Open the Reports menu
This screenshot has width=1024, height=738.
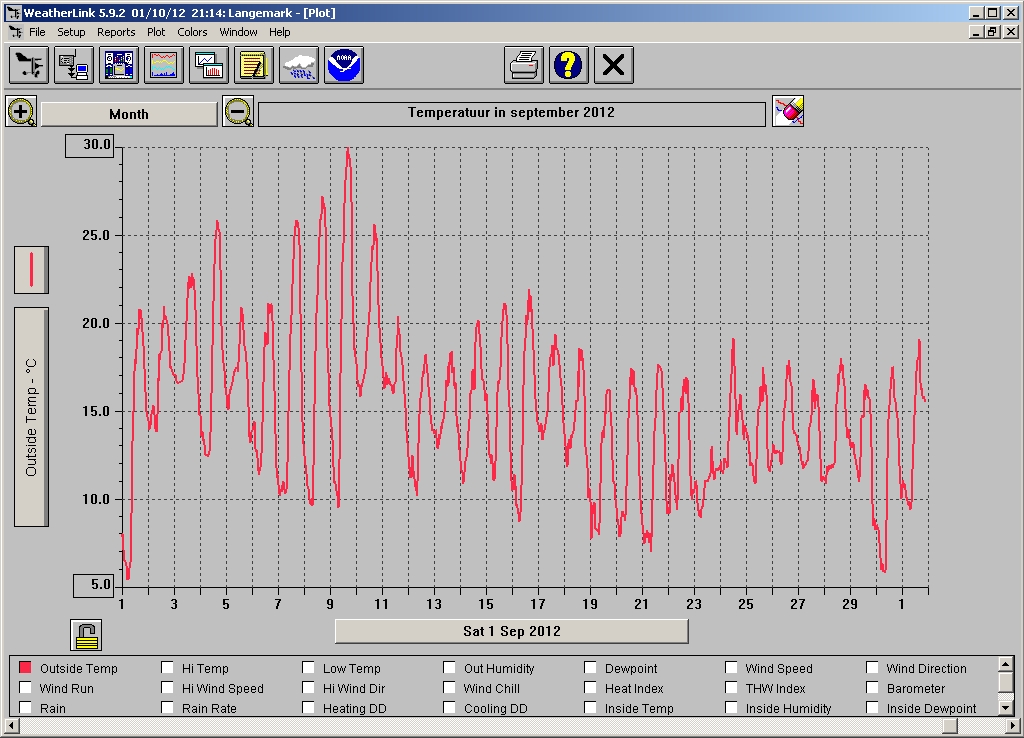click(116, 32)
